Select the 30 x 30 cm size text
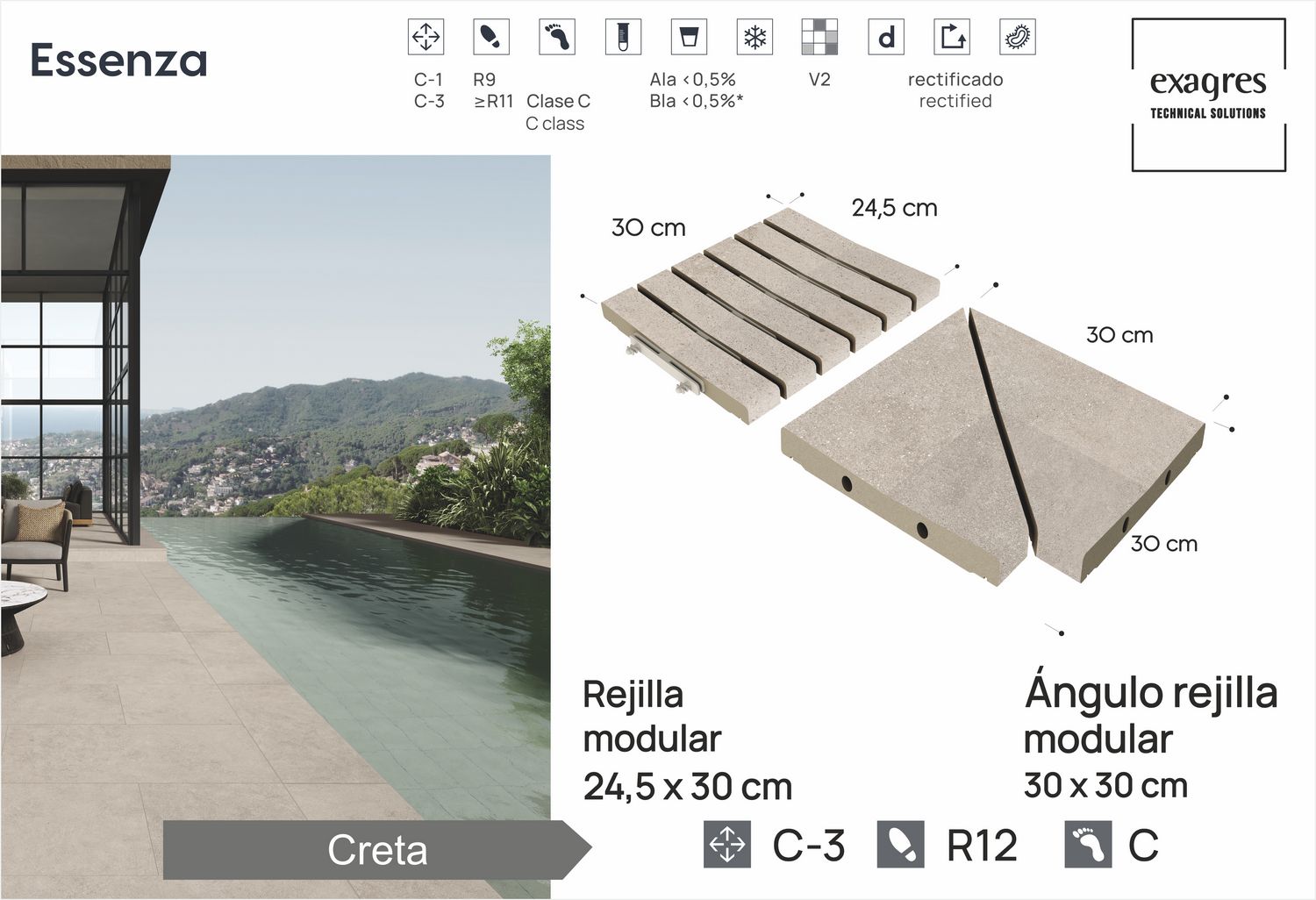The image size is (1316, 900). pyautogui.click(x=1106, y=785)
